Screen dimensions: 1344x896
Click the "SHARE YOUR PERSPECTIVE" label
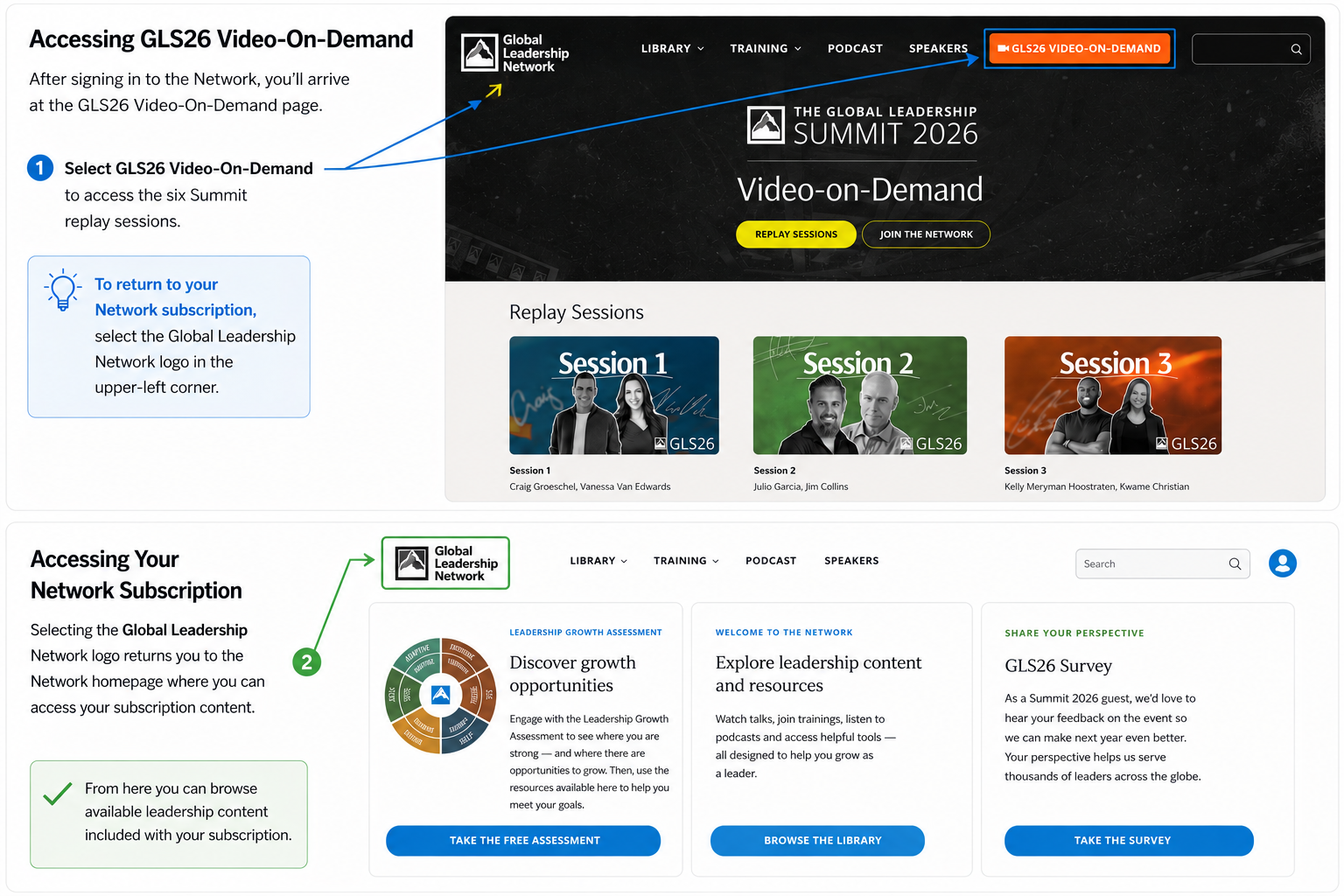[x=1074, y=633]
